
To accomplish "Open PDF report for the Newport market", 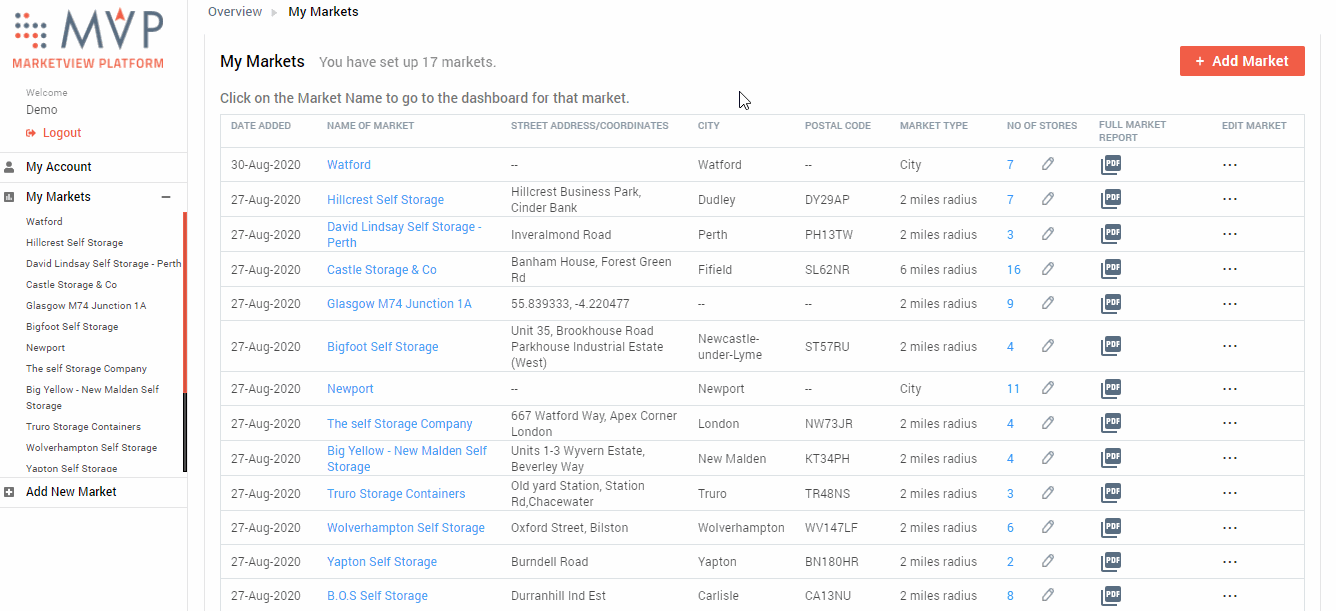I will pos(1111,389).
